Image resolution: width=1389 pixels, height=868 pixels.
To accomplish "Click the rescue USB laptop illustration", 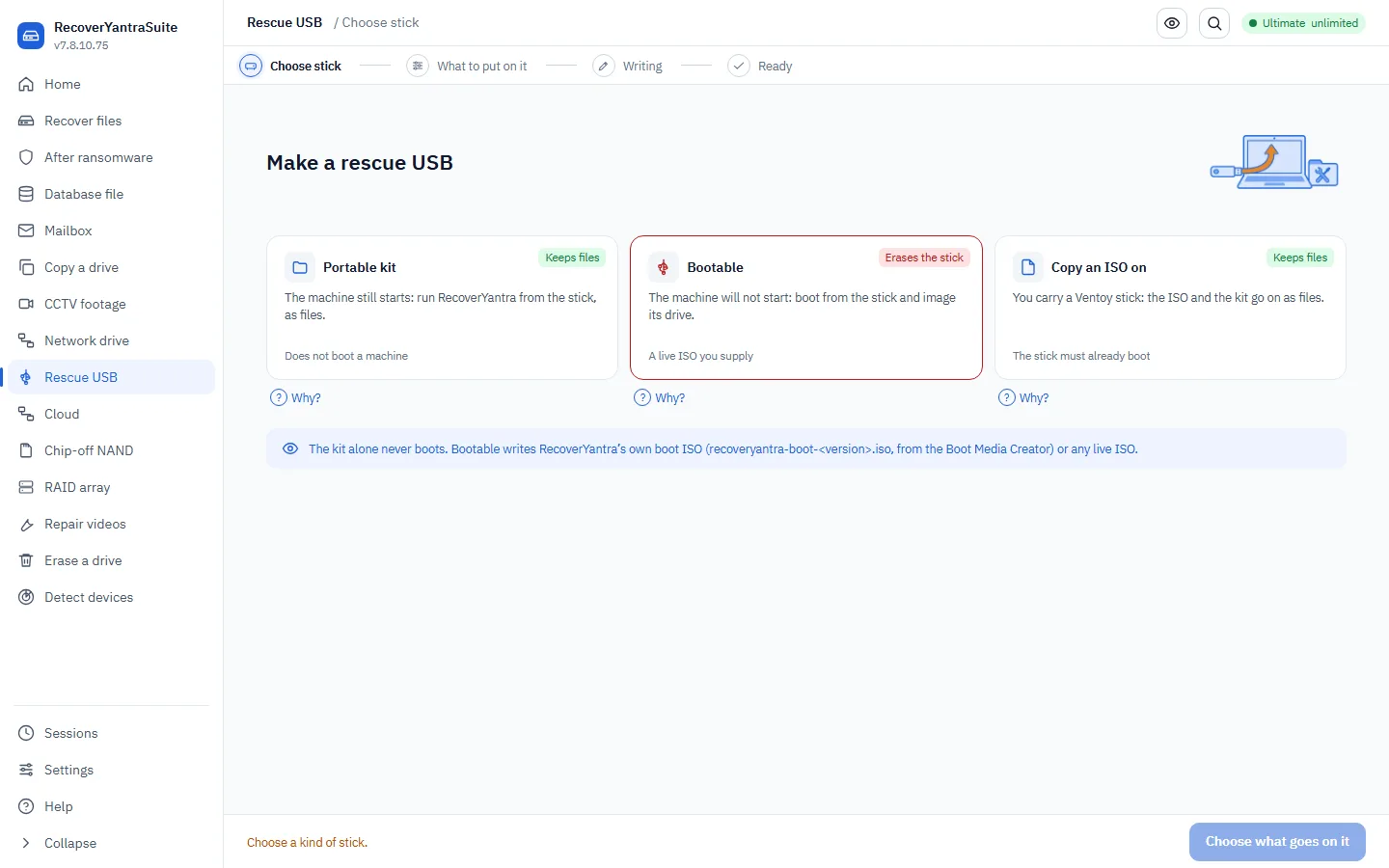I will [1274, 162].
